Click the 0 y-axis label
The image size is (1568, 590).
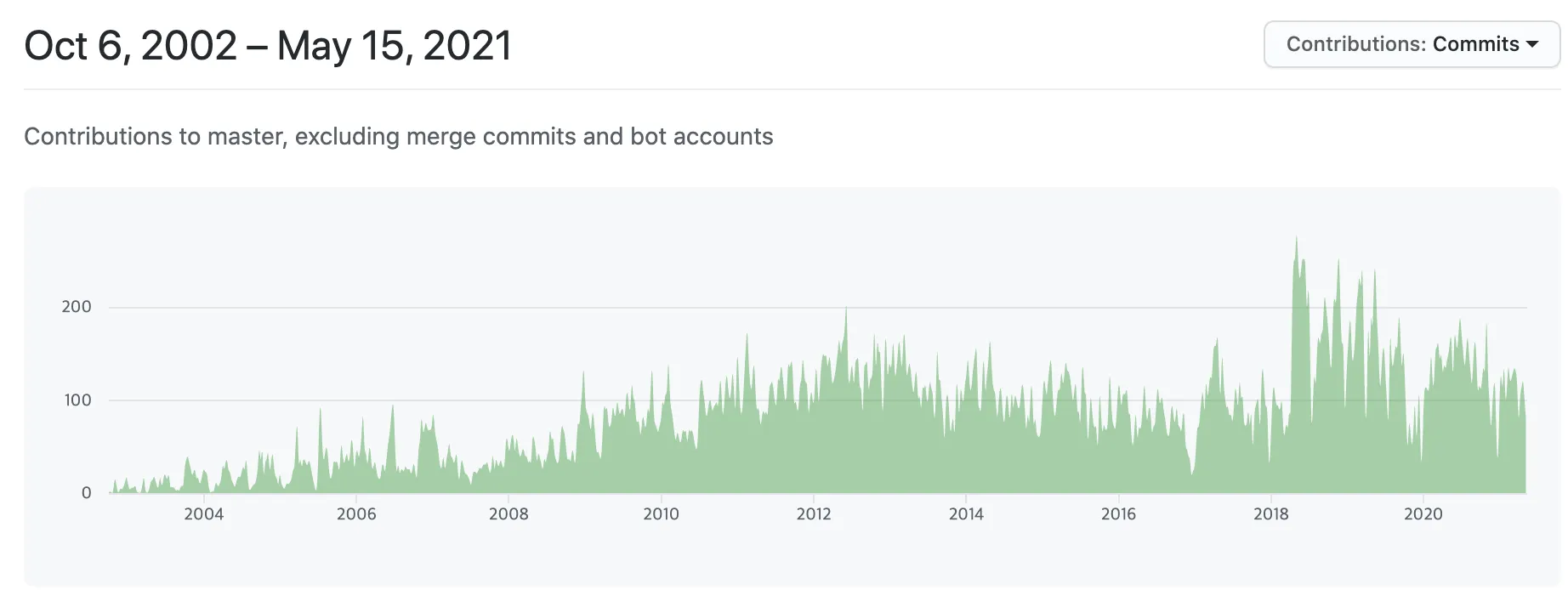(86, 492)
